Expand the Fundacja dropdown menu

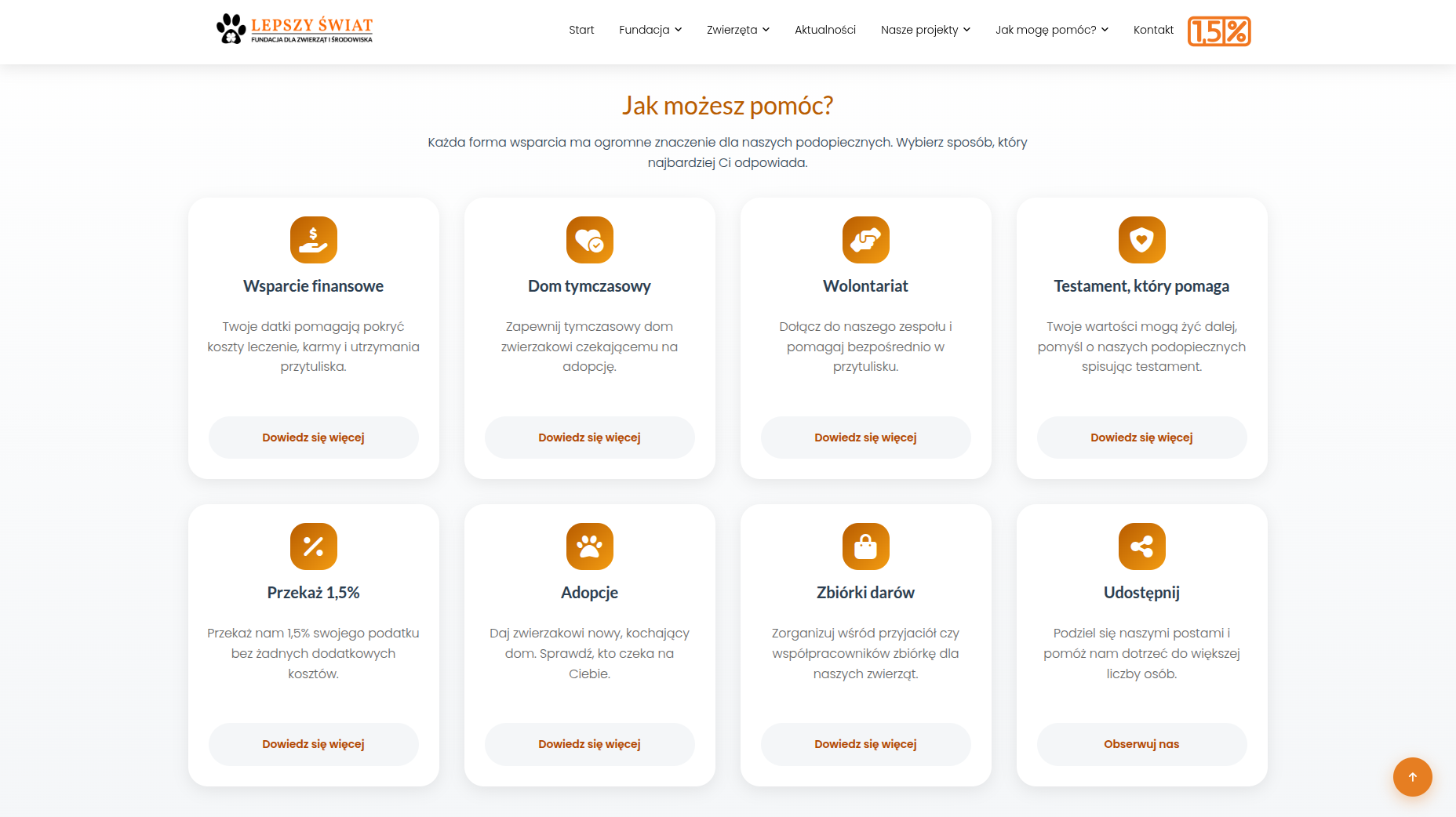(650, 30)
